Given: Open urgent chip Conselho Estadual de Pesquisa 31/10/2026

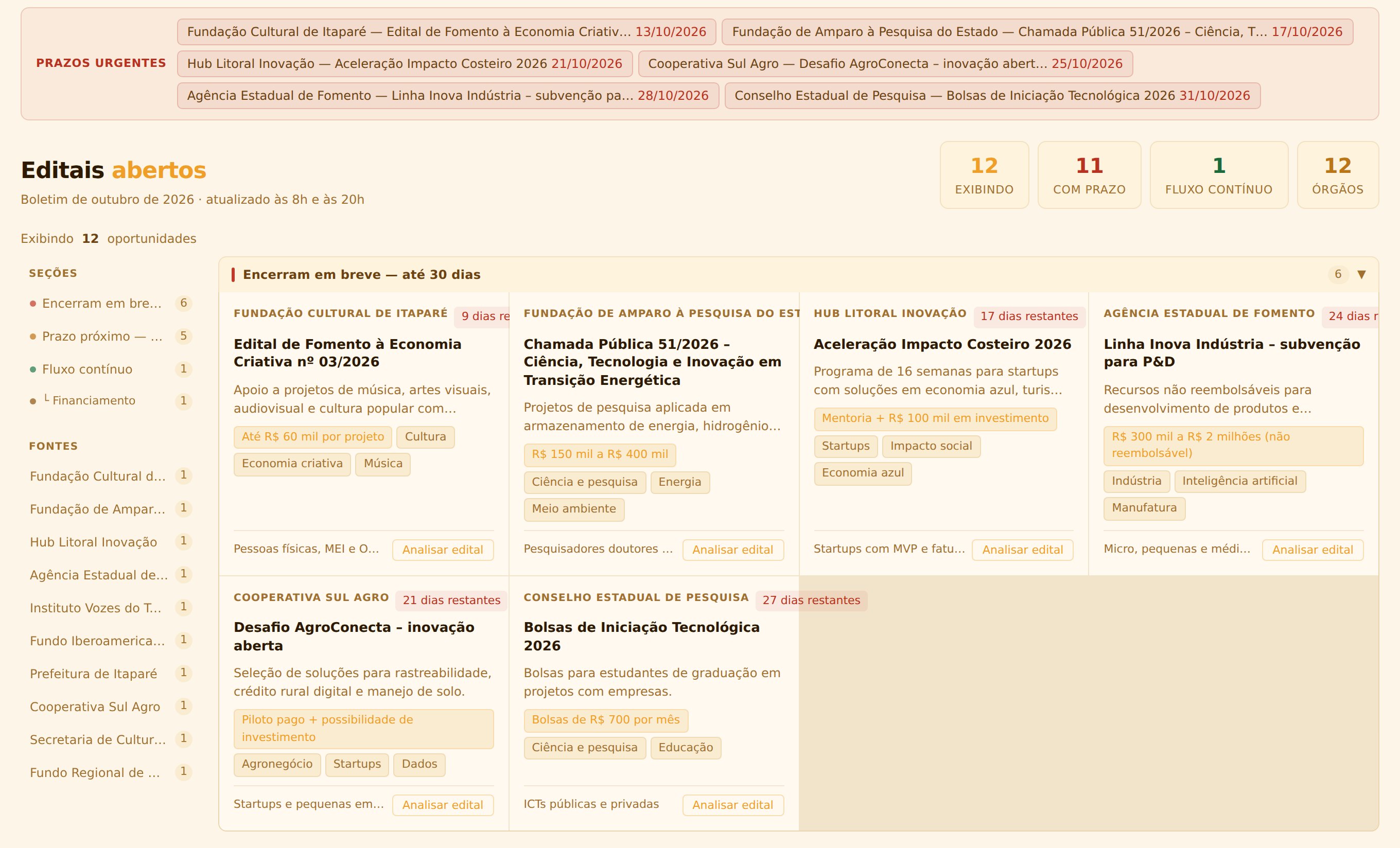Looking at the screenshot, I should coord(992,95).
